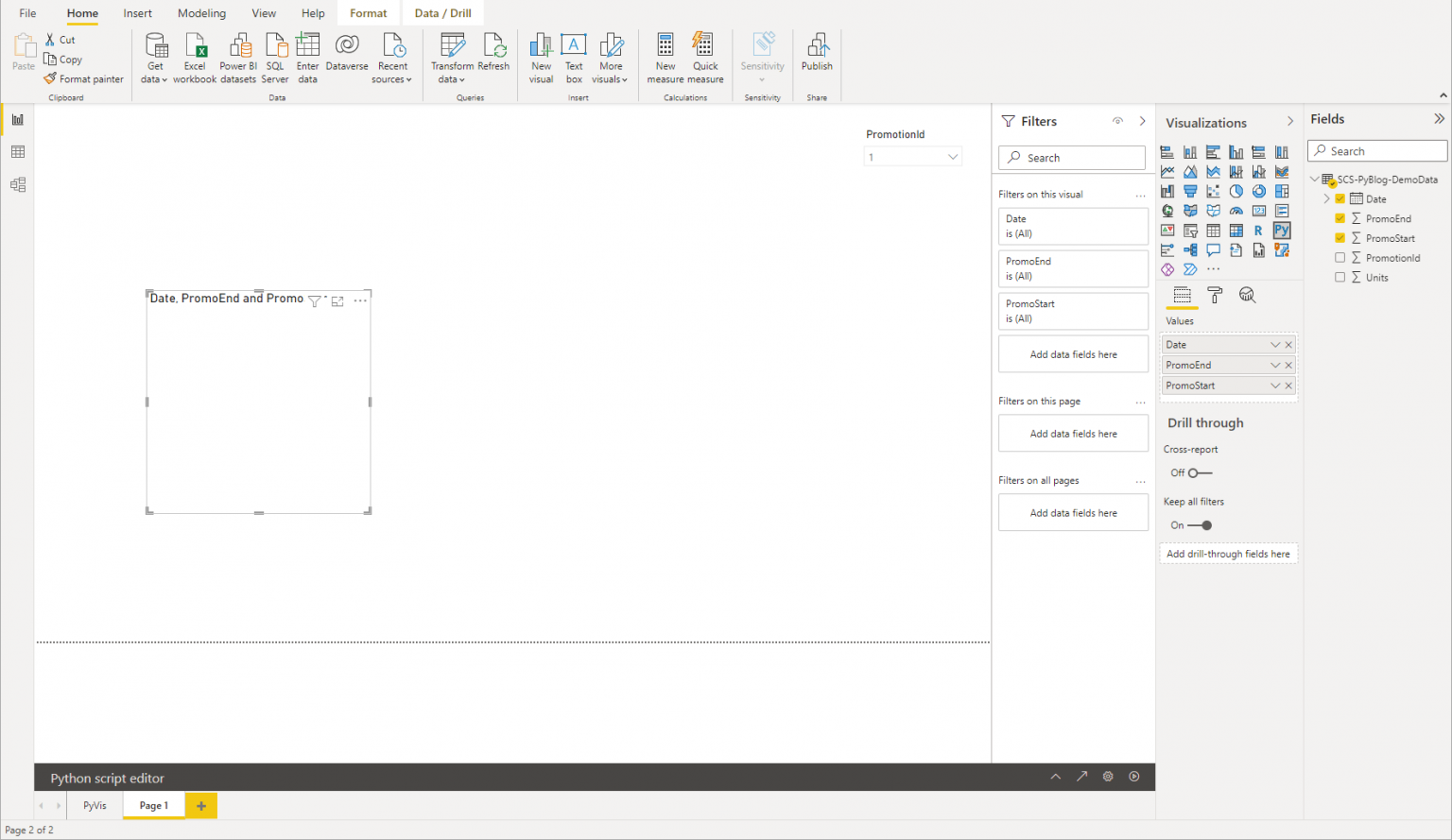Switch to the Format ribbon tab

pos(368,12)
